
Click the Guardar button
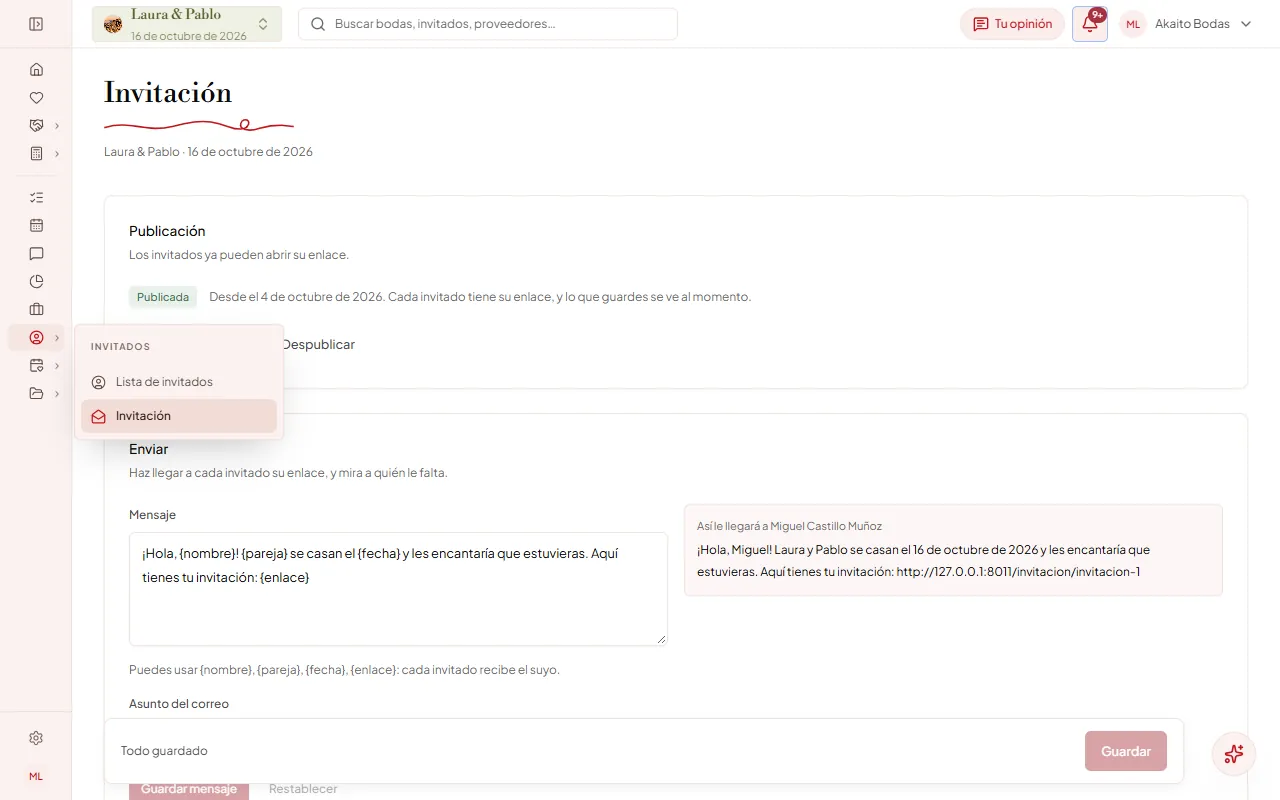click(1126, 751)
